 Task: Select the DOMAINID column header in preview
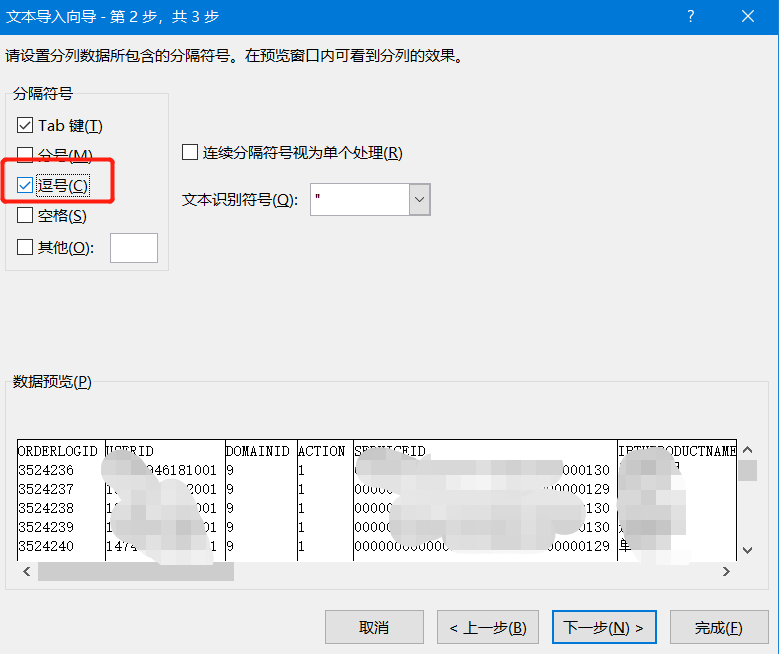(257, 451)
